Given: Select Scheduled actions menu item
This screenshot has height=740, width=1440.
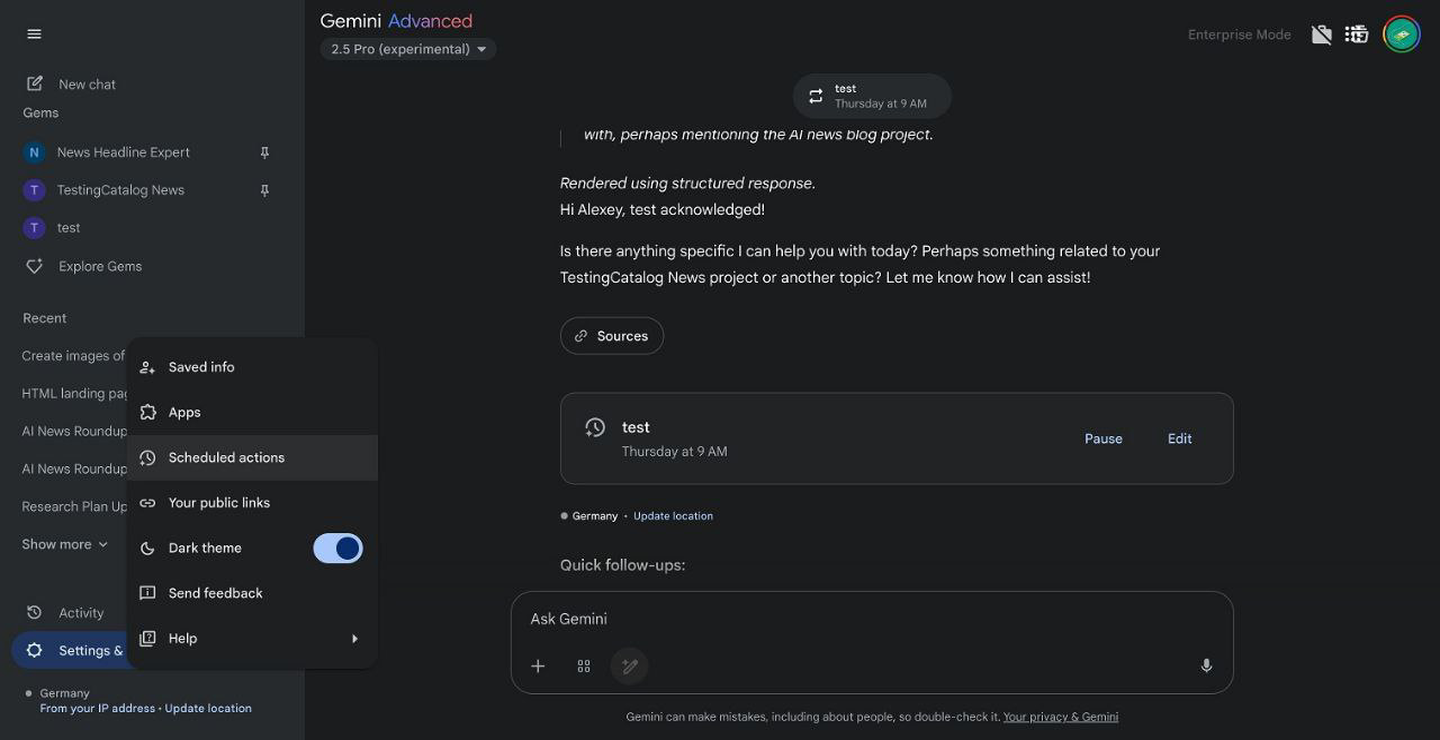Looking at the screenshot, I should [253, 458].
